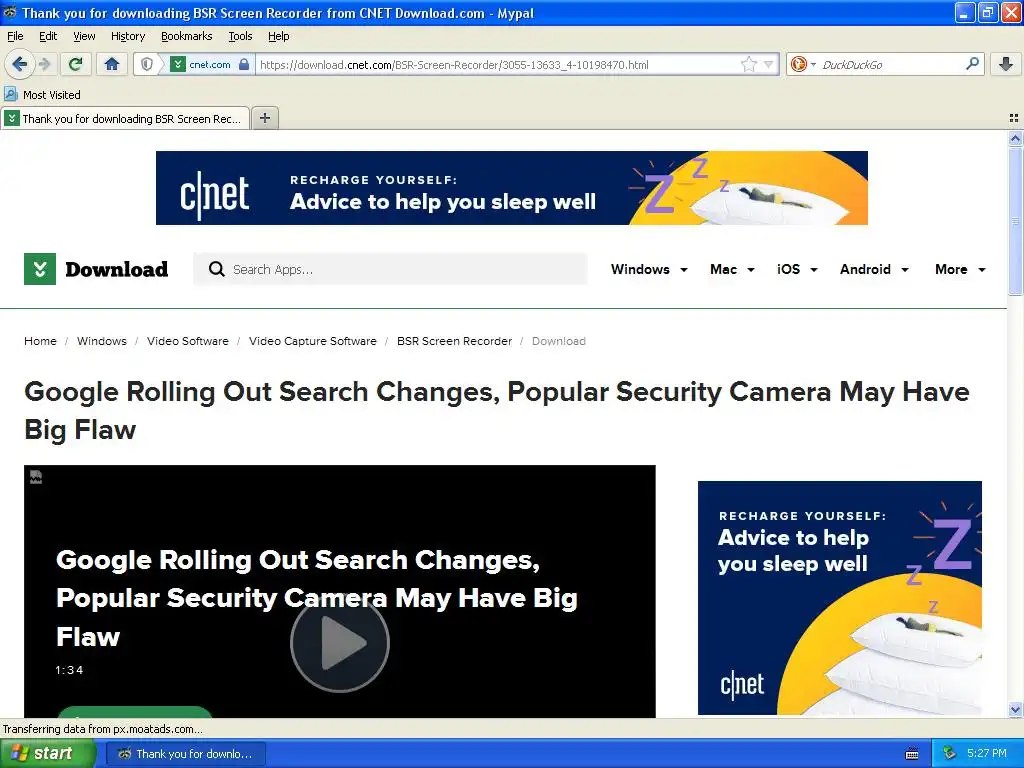
Task: Open the Bookmarks menu
Action: coord(187,36)
